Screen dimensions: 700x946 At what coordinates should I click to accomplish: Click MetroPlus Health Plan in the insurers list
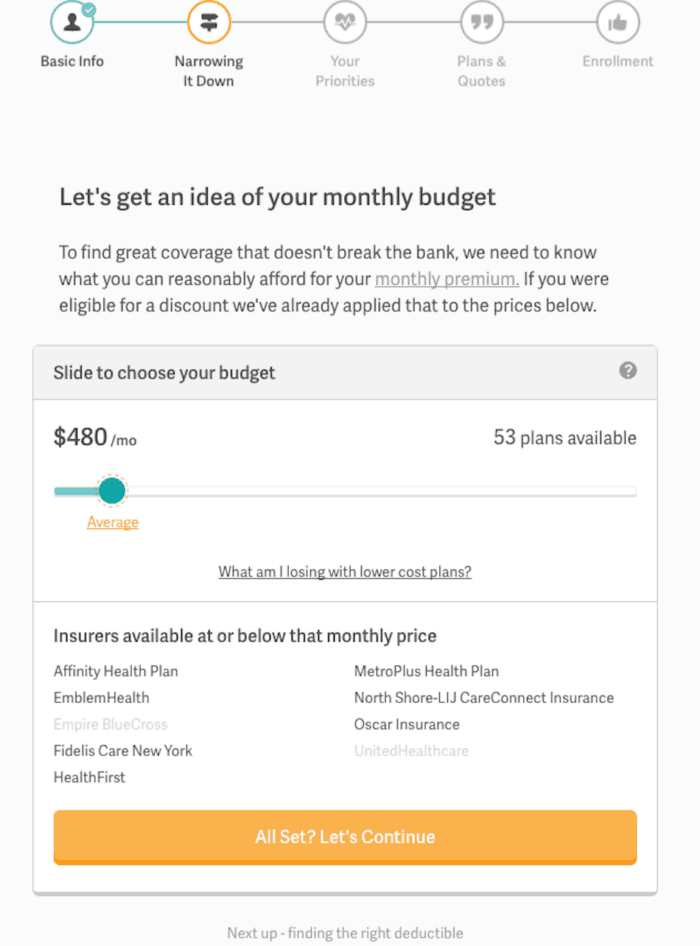tap(427, 671)
